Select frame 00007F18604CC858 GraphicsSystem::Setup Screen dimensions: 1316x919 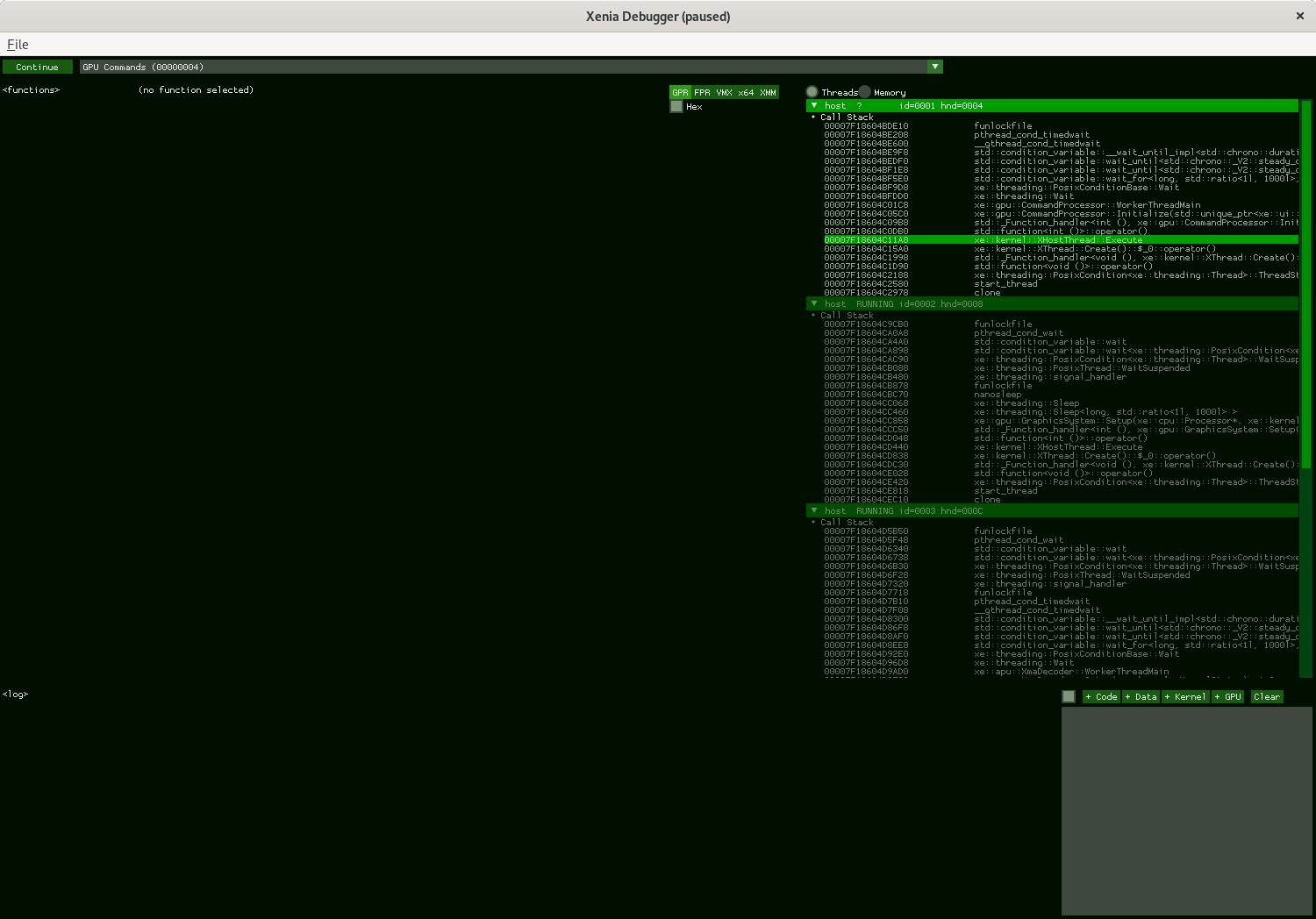(1061, 420)
